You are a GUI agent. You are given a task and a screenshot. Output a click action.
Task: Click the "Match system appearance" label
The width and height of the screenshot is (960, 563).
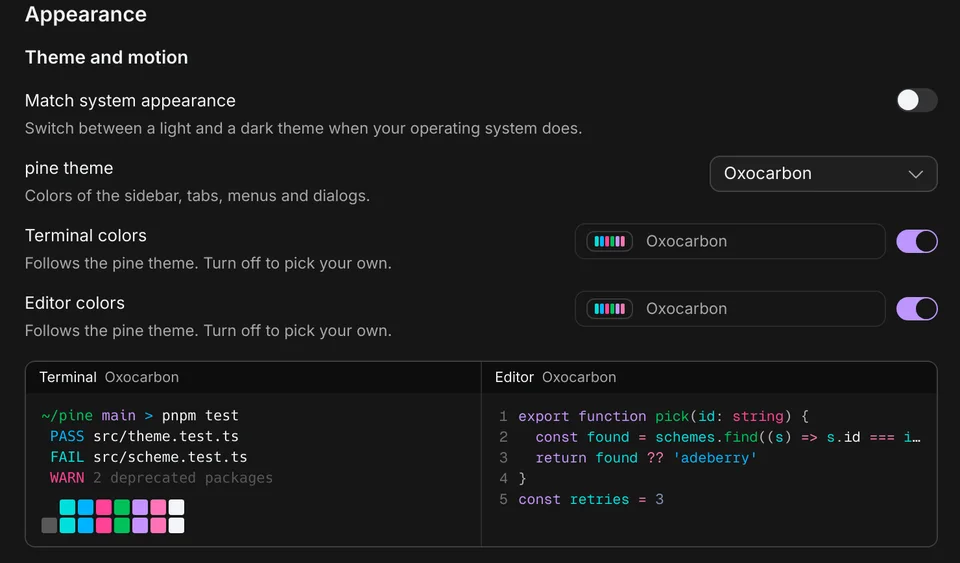[x=130, y=100]
